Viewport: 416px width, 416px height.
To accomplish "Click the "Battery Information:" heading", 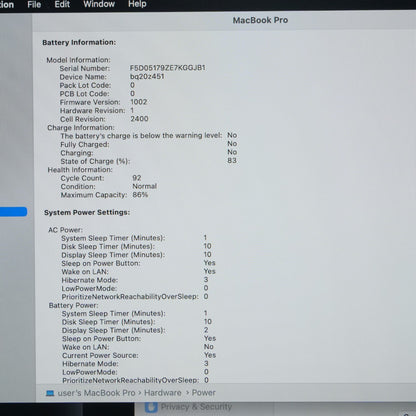I will click(x=79, y=43).
